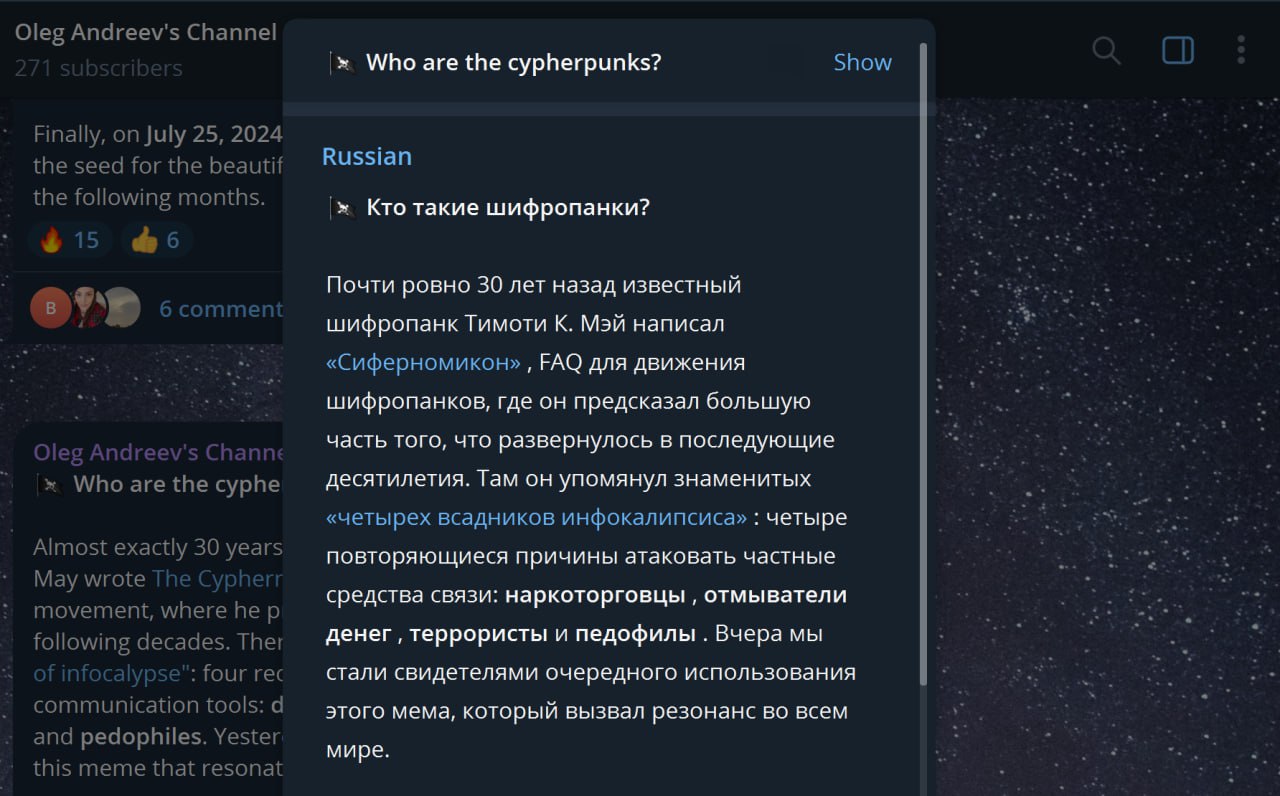Viewport: 1280px width, 796px height.
Task: Open Oleg Andreev's Channel header title
Action: [x=146, y=32]
